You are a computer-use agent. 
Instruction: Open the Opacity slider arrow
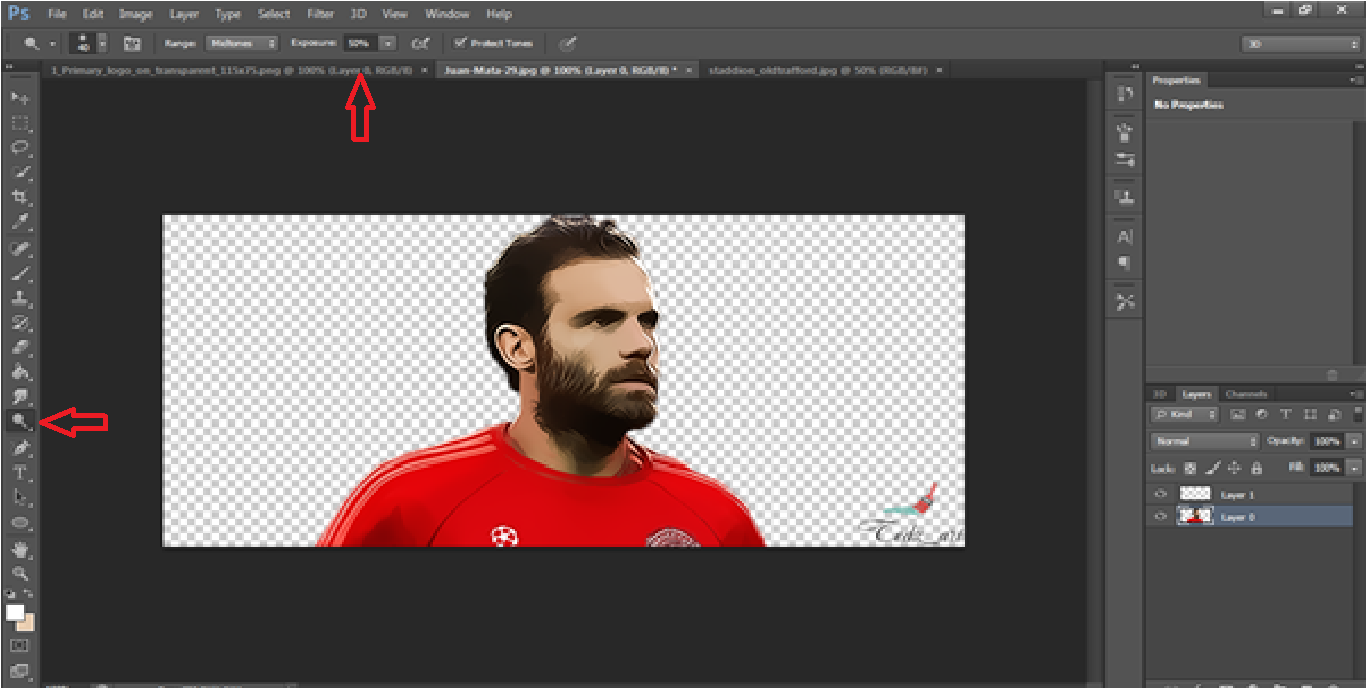point(1354,441)
